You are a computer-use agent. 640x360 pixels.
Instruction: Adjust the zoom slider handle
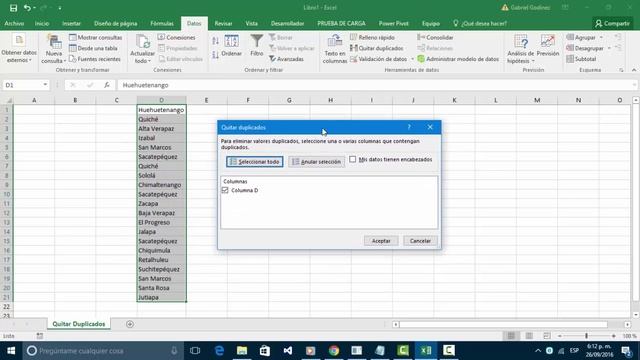pos(587,336)
